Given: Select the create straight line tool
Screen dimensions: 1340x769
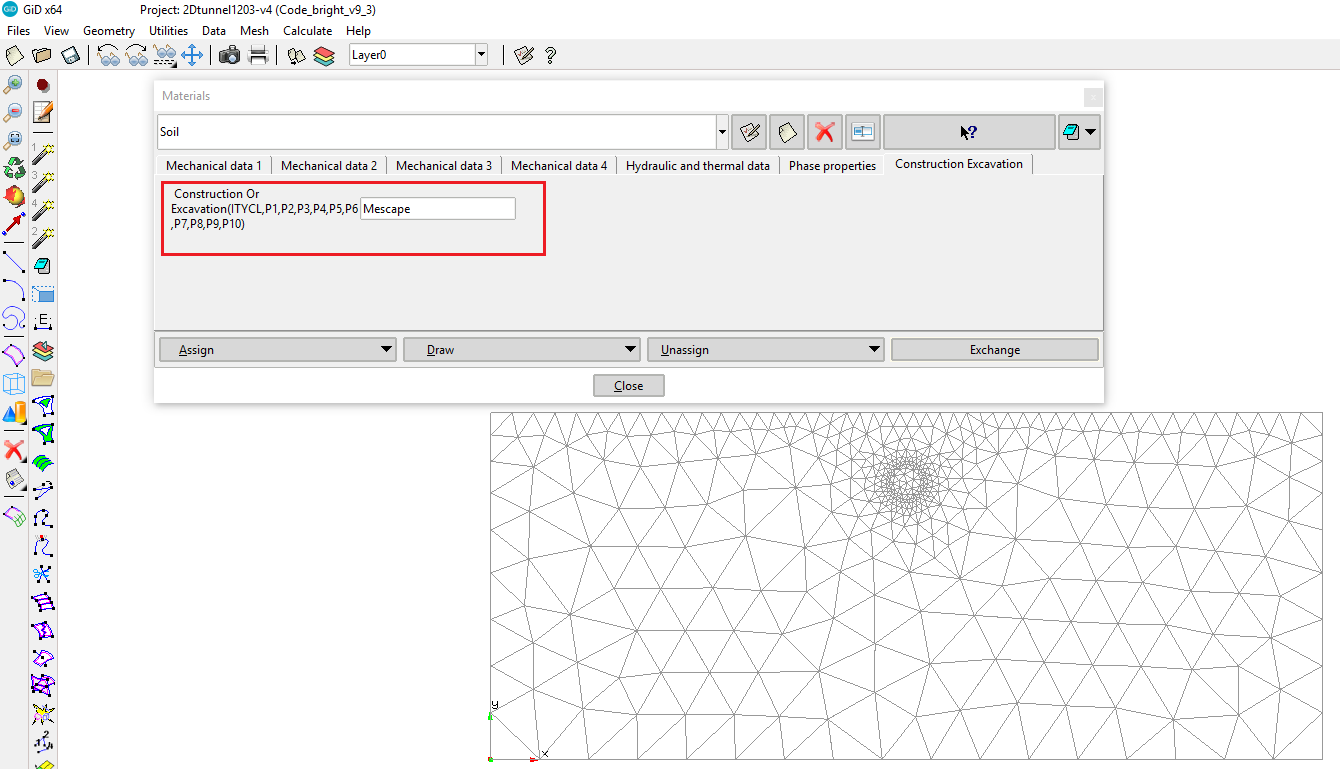Looking at the screenshot, I should pyautogui.click(x=14, y=262).
